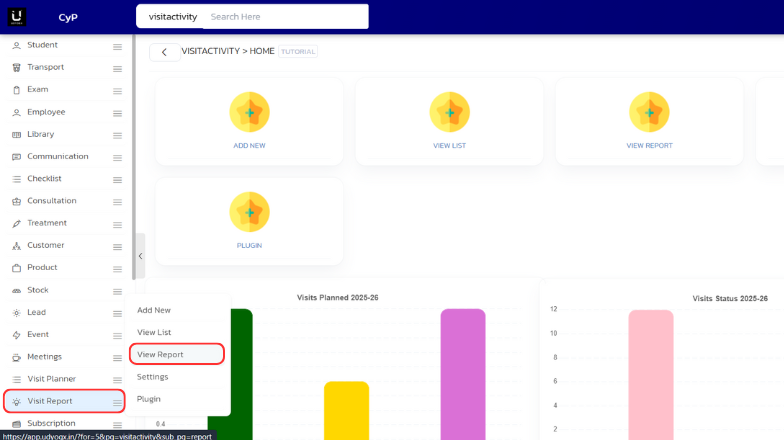Click the Communication chat icon

coord(16,157)
